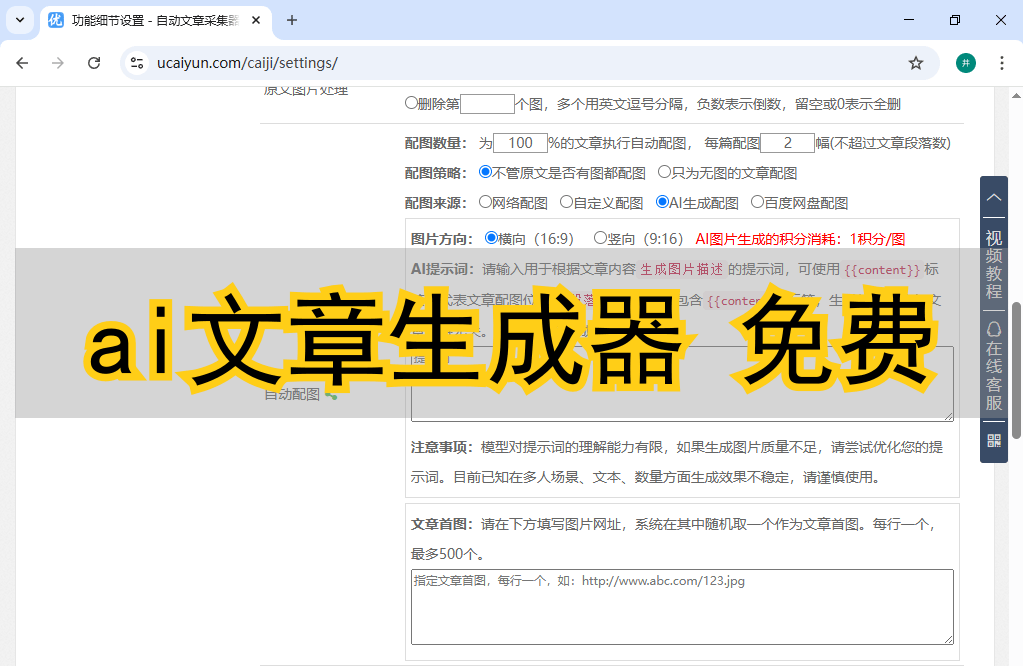
Task: Open 在线客服 from the side panel
Action: point(993,365)
